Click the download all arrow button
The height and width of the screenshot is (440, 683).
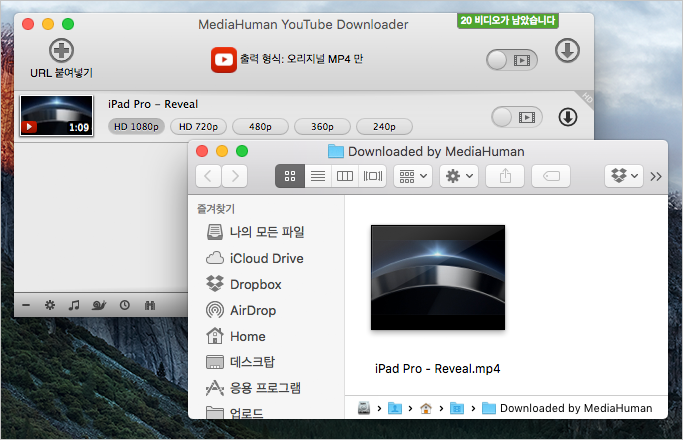click(567, 51)
